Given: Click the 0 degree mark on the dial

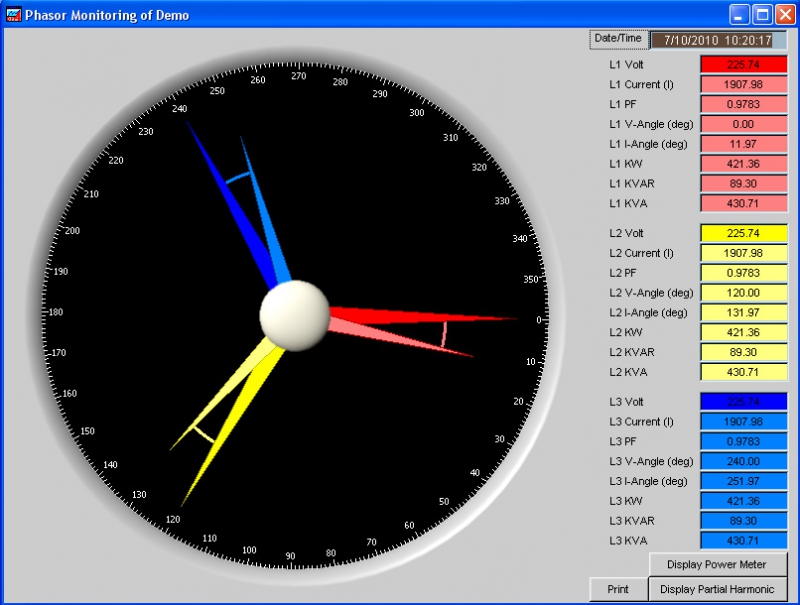Looking at the screenshot, I should tap(539, 320).
